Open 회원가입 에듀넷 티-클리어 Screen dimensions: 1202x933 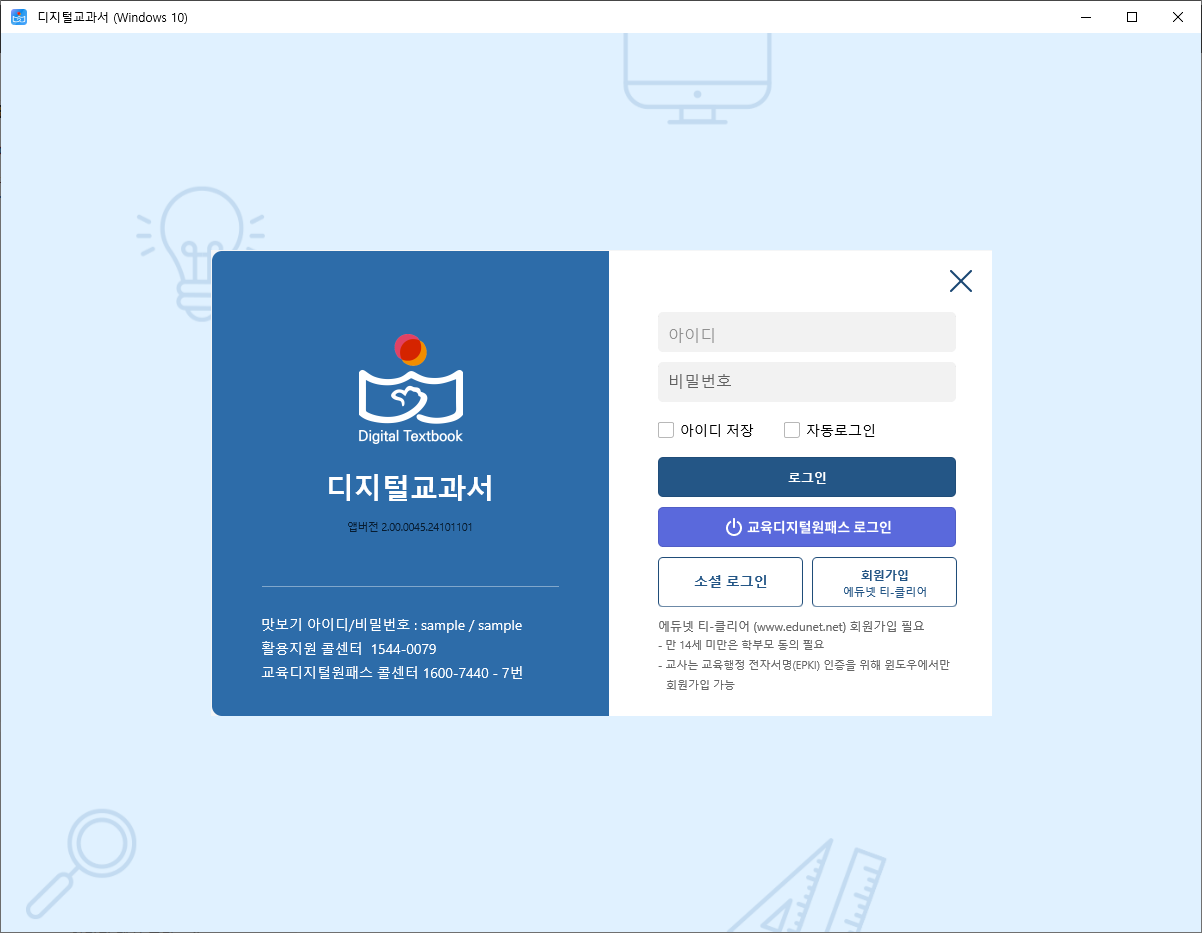[884, 582]
